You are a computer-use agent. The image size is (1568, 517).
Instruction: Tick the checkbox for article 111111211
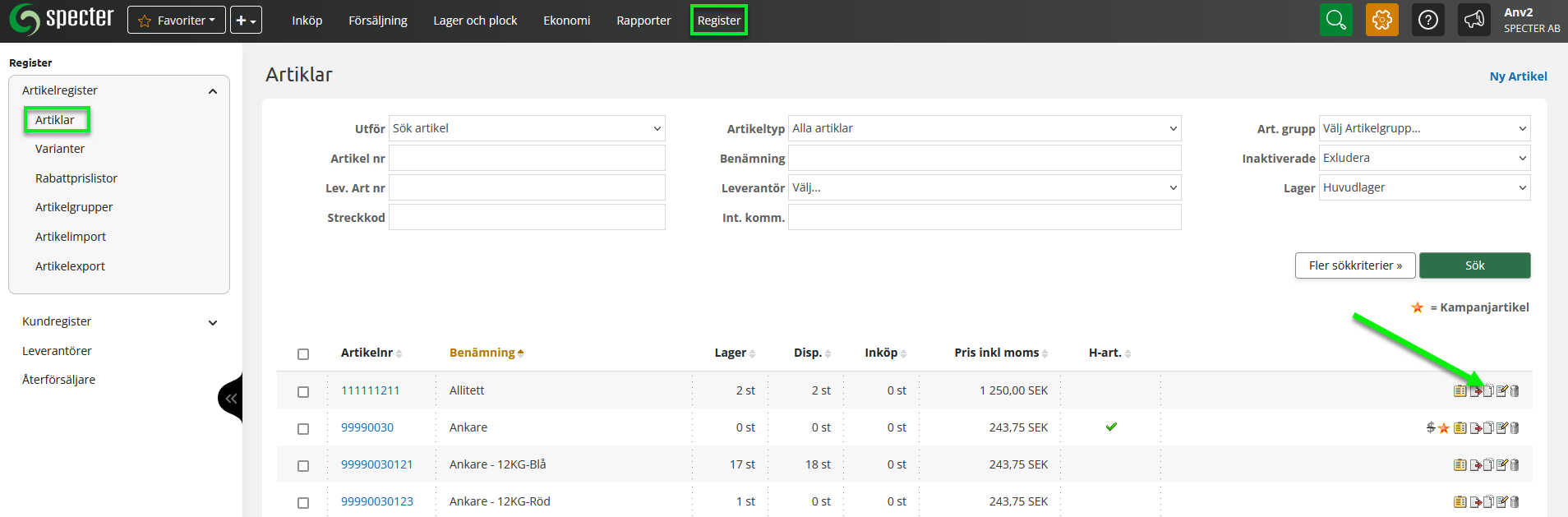tap(303, 392)
